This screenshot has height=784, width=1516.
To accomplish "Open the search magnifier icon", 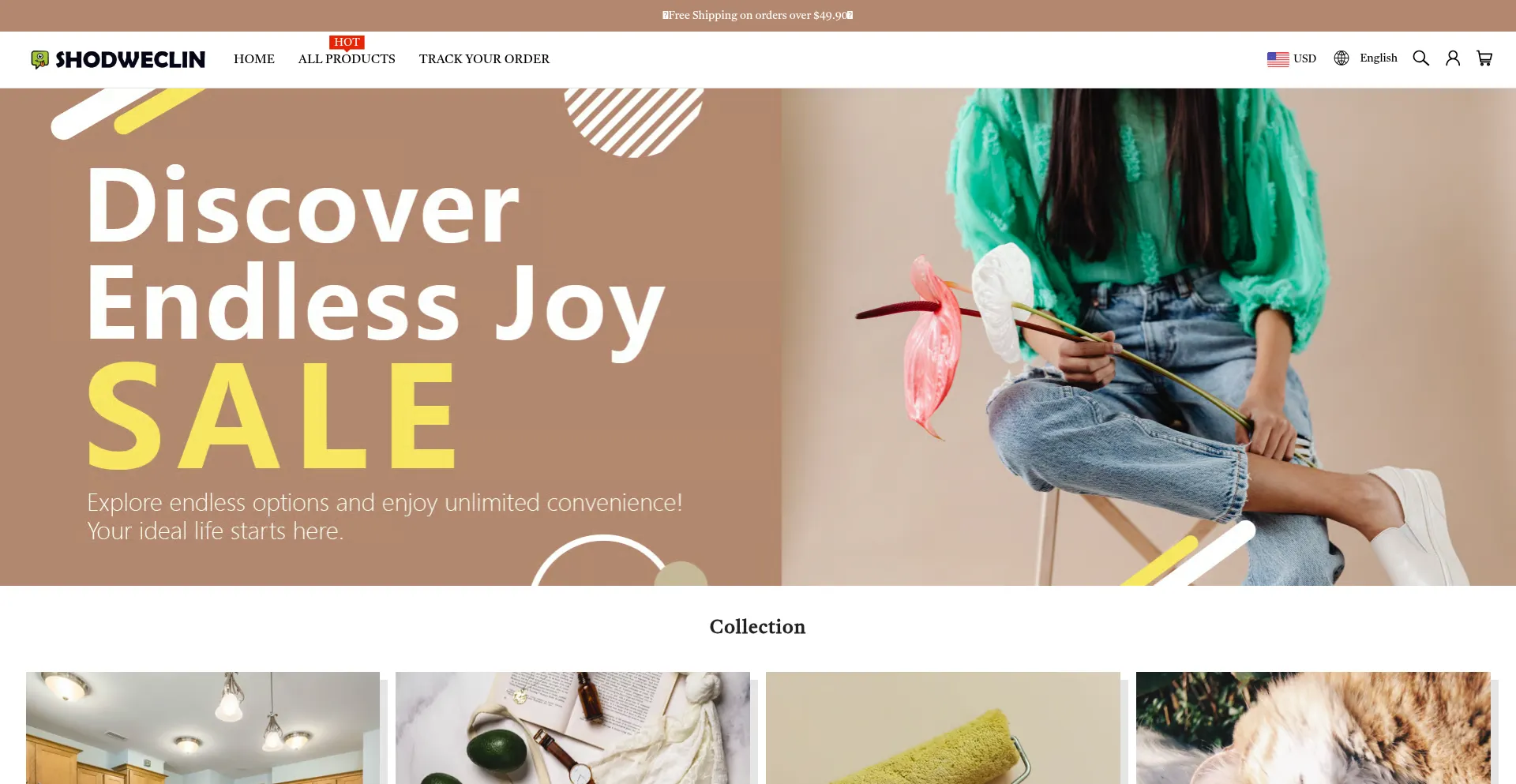I will click(x=1420, y=58).
